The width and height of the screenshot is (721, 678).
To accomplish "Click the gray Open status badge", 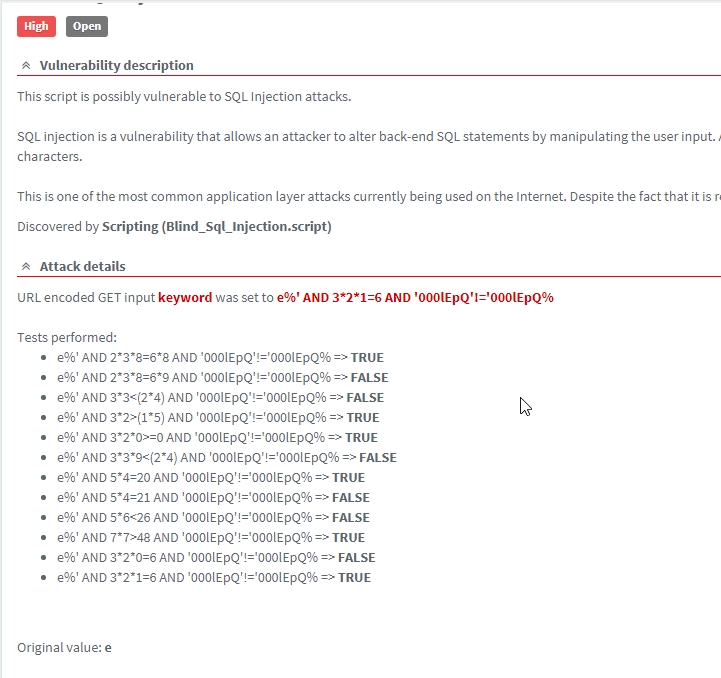I will 87,26.
